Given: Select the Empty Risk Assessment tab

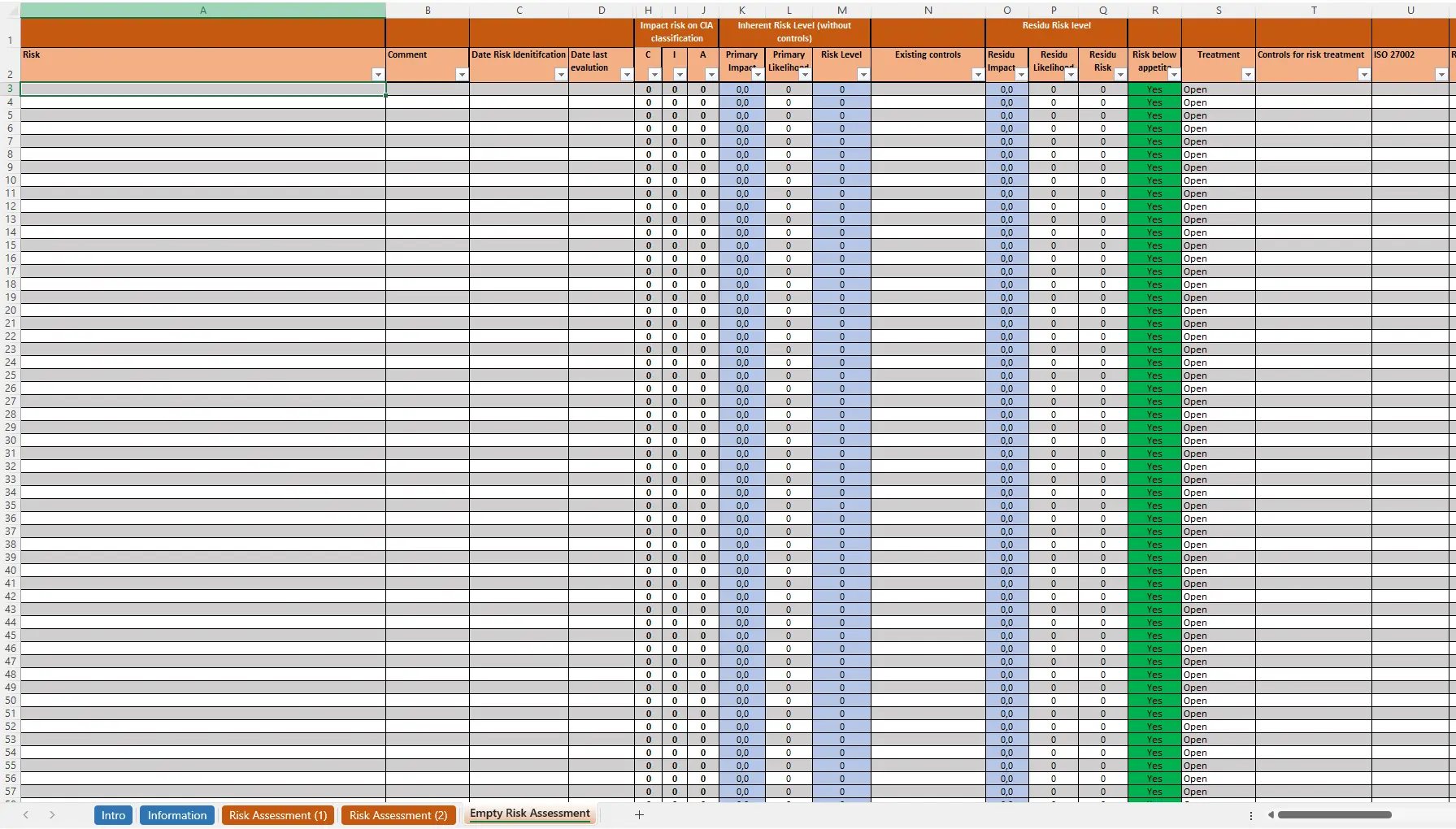Looking at the screenshot, I should pos(529,814).
